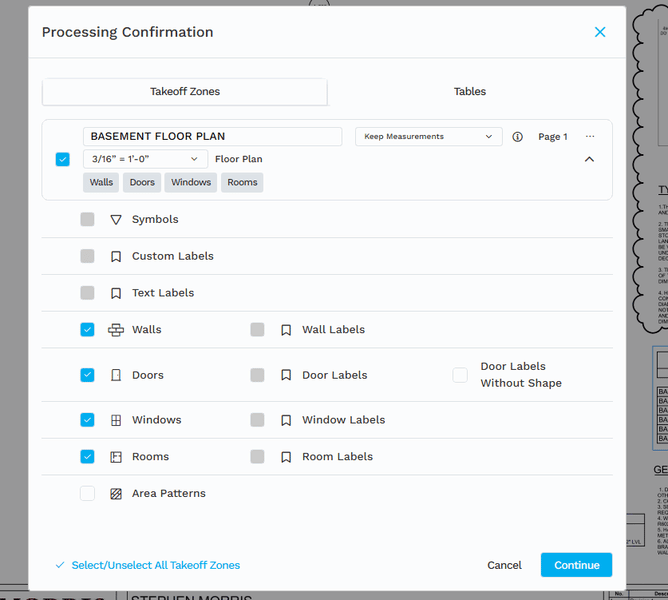
Task: Click the Area Patterns hatch icon
Action: 116,494
